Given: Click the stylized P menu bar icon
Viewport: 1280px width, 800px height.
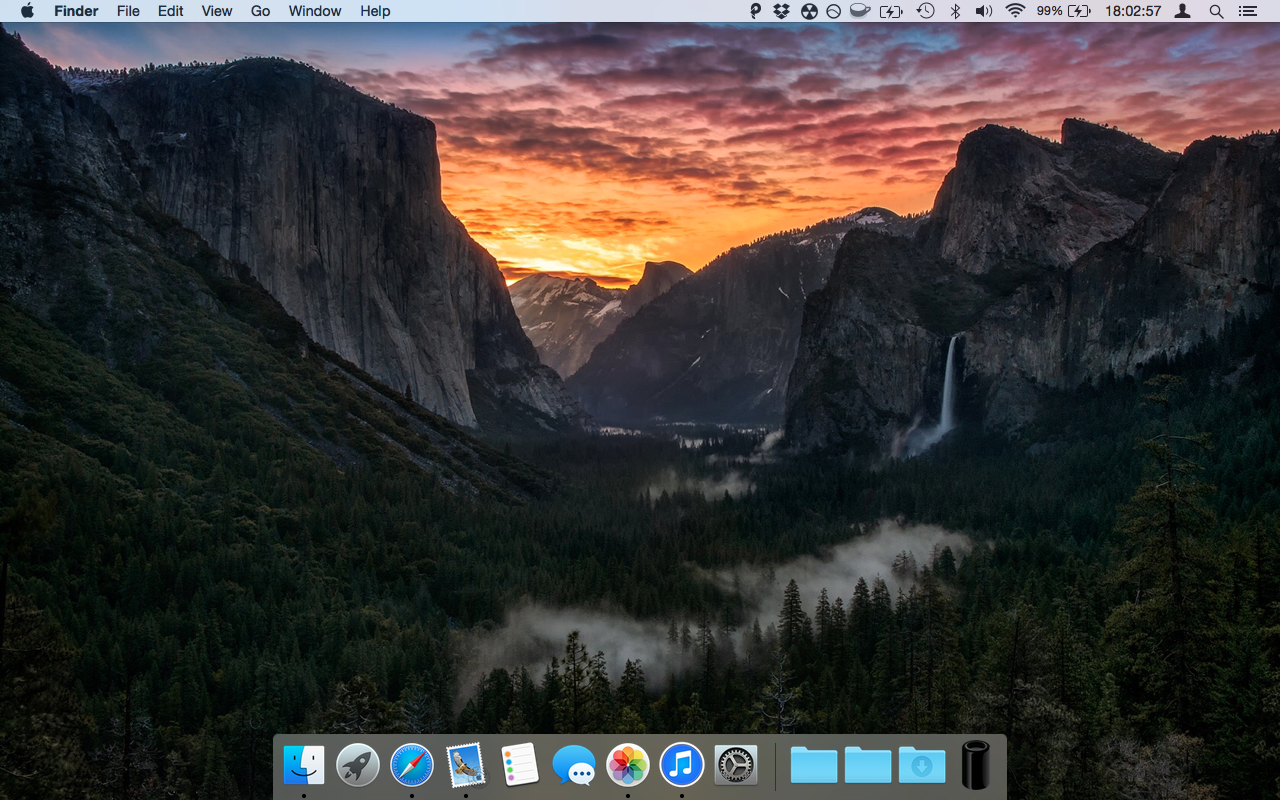Looking at the screenshot, I should click(x=756, y=11).
